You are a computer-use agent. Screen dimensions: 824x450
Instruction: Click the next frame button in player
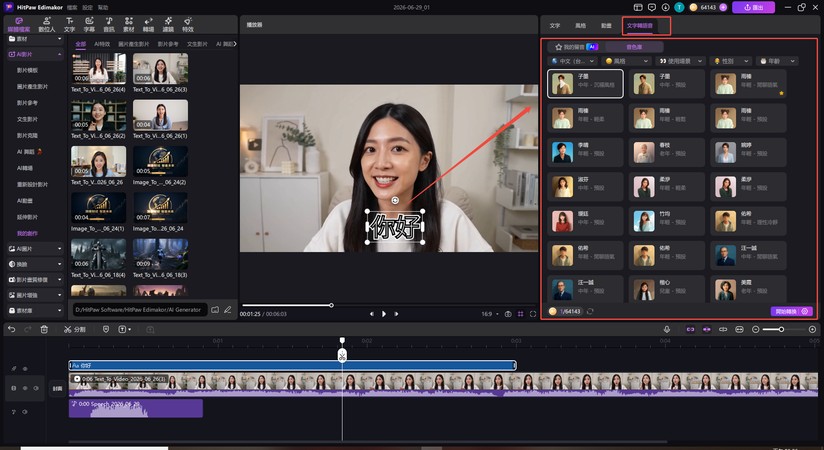tap(396, 314)
